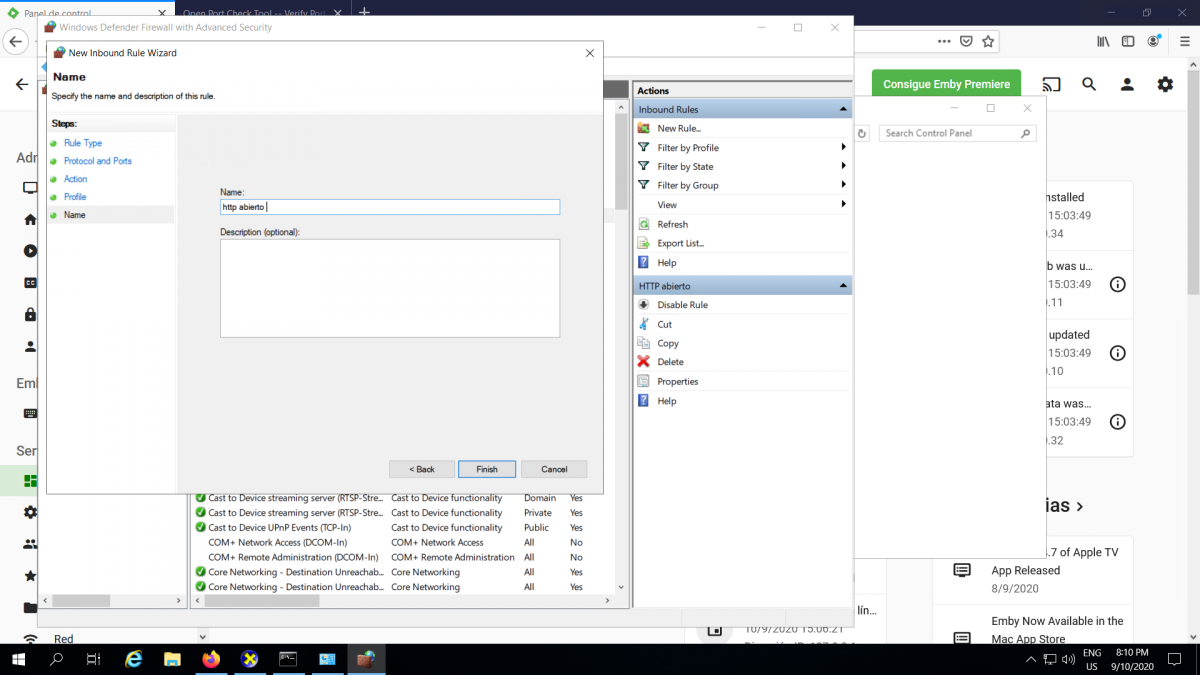Click the Export List icon
Screen dimensions: 1200x675
[644, 243]
